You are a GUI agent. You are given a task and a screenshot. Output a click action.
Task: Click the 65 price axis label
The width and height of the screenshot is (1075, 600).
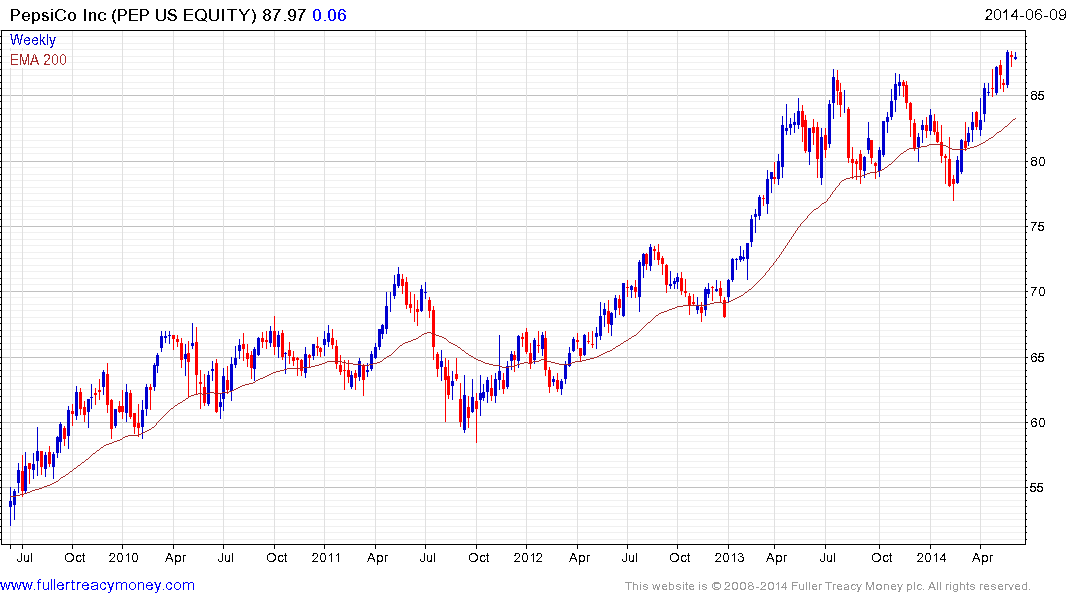click(1037, 358)
